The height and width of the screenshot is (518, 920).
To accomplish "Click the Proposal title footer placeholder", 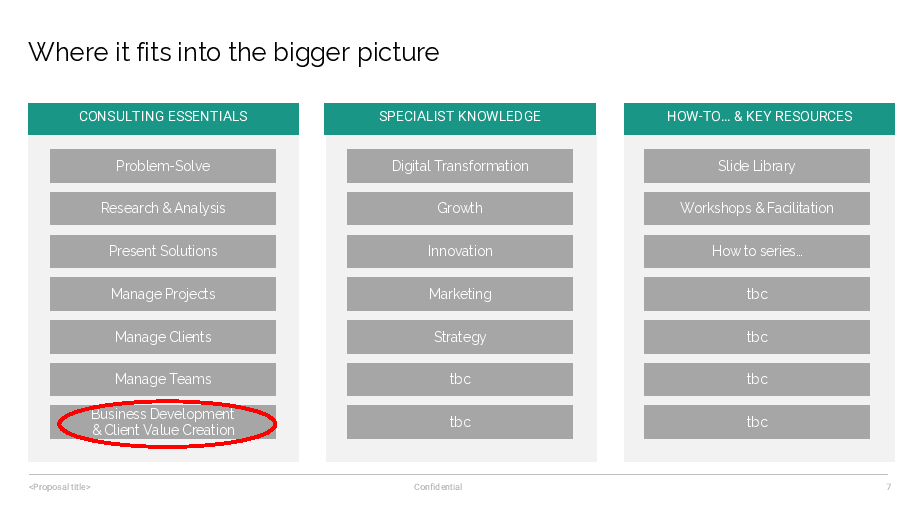I will pos(60,487).
